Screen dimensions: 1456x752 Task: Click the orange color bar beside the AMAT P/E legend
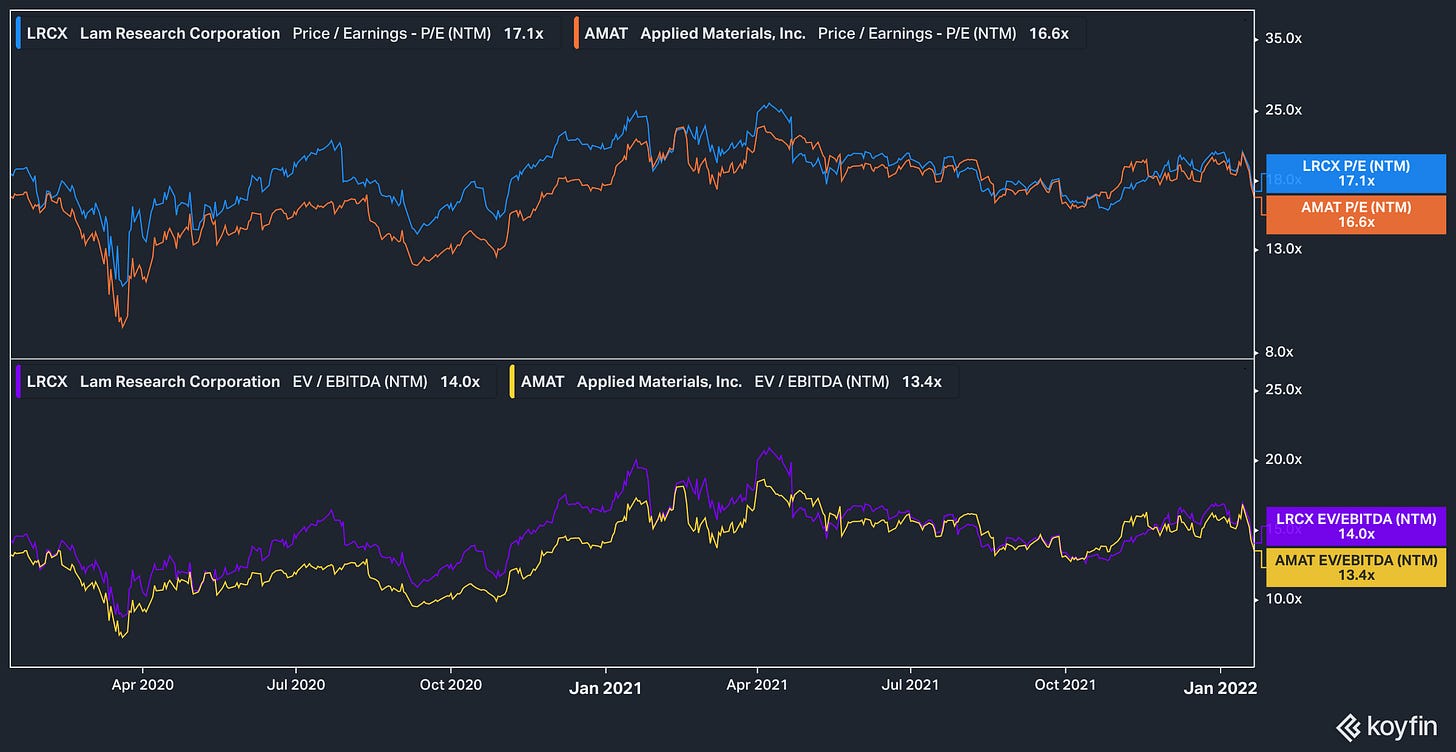point(576,33)
